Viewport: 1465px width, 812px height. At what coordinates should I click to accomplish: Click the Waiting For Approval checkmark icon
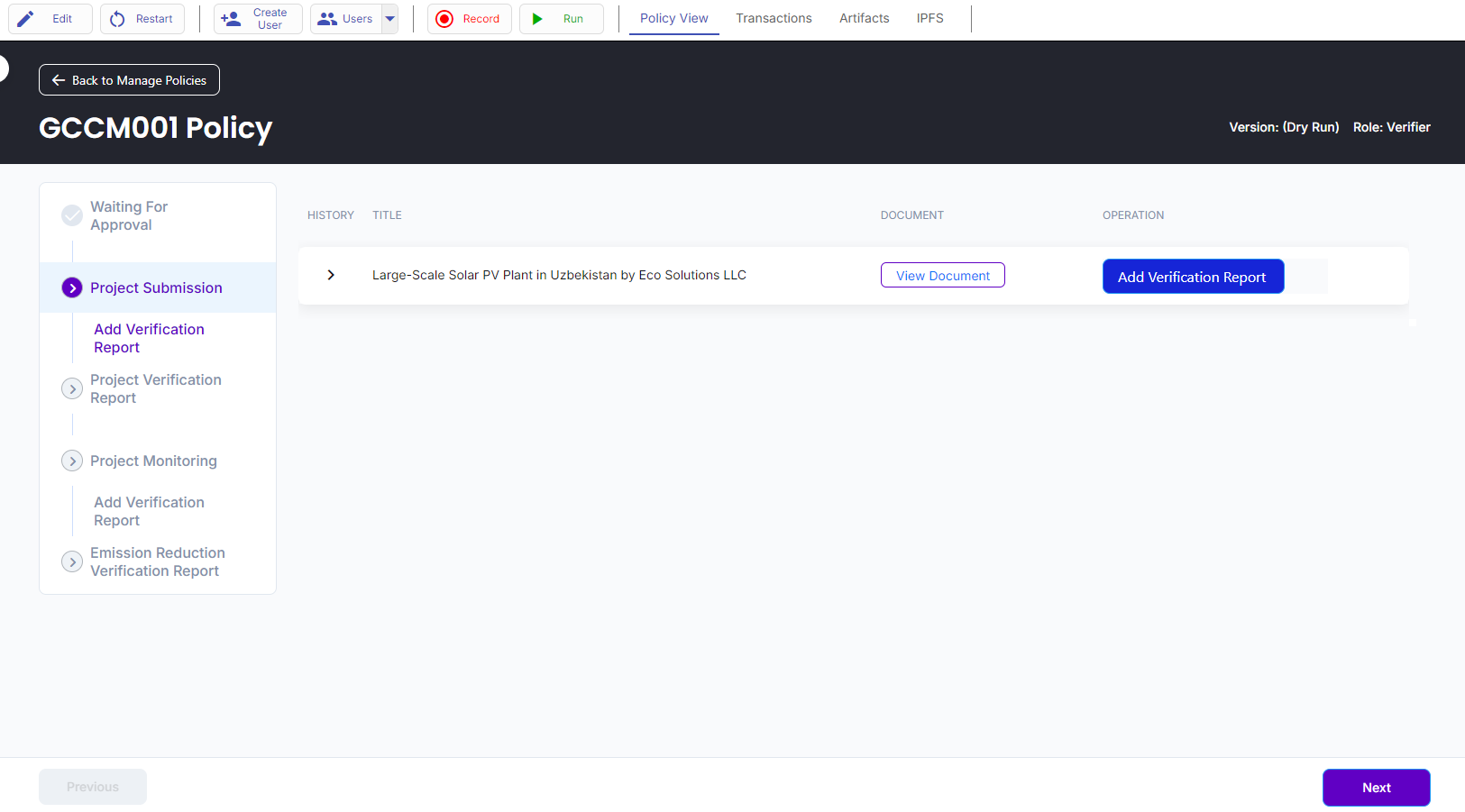point(72,215)
